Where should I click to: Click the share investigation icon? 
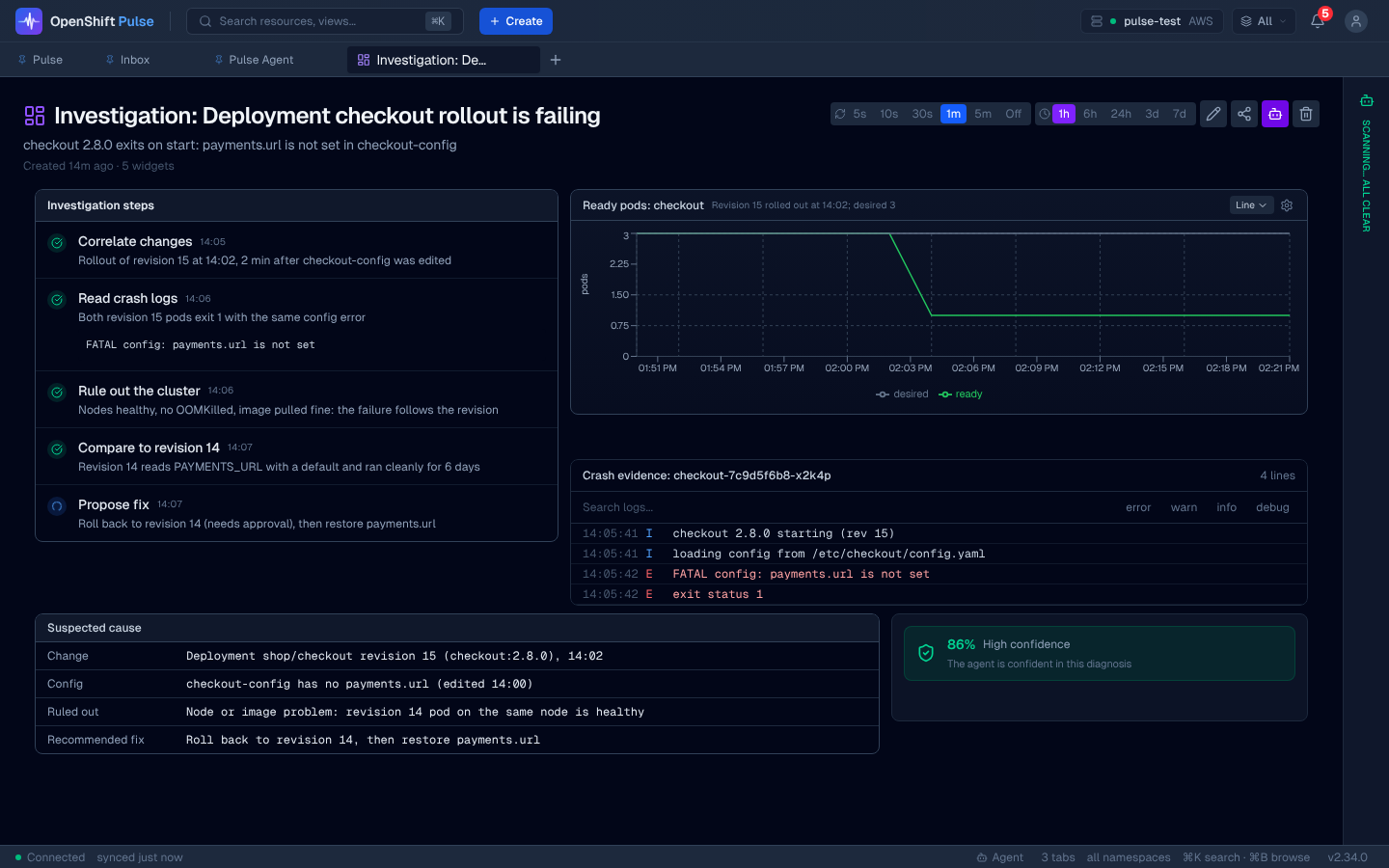(1244, 114)
